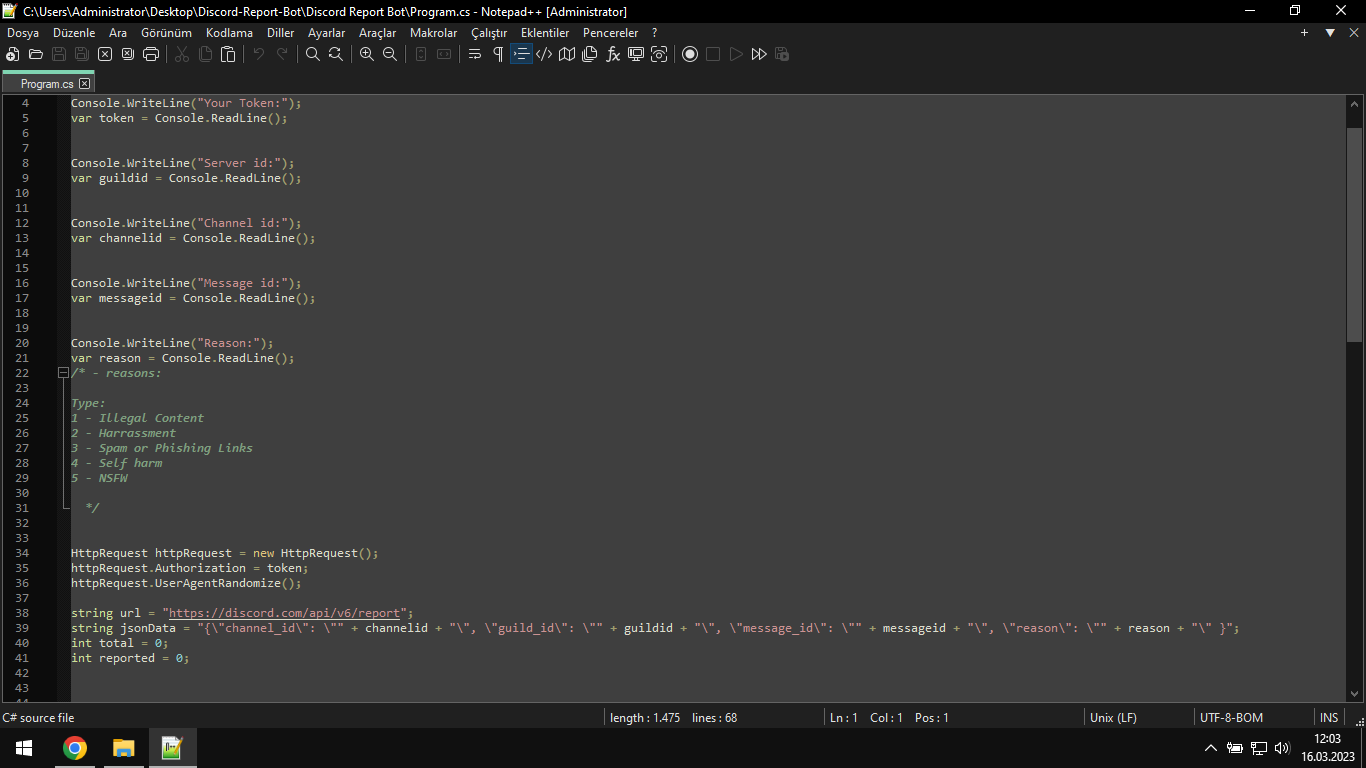Close current file toolbar icon
Screen dimensions: 1366x768
(x=105, y=54)
